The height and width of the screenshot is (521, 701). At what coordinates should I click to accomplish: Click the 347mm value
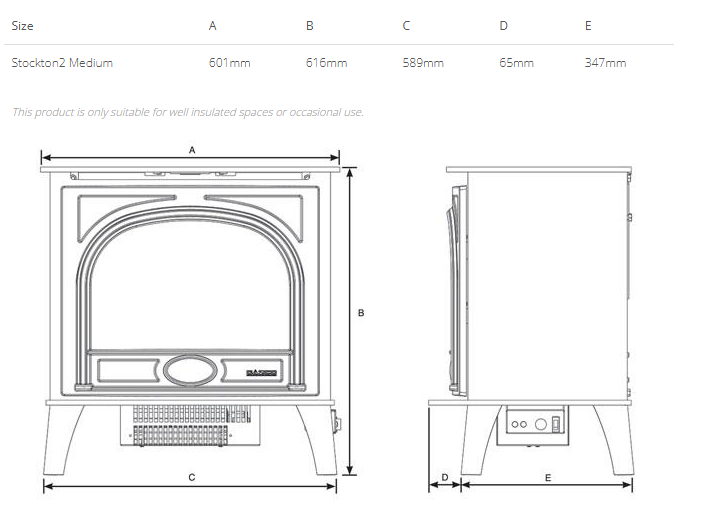point(605,63)
